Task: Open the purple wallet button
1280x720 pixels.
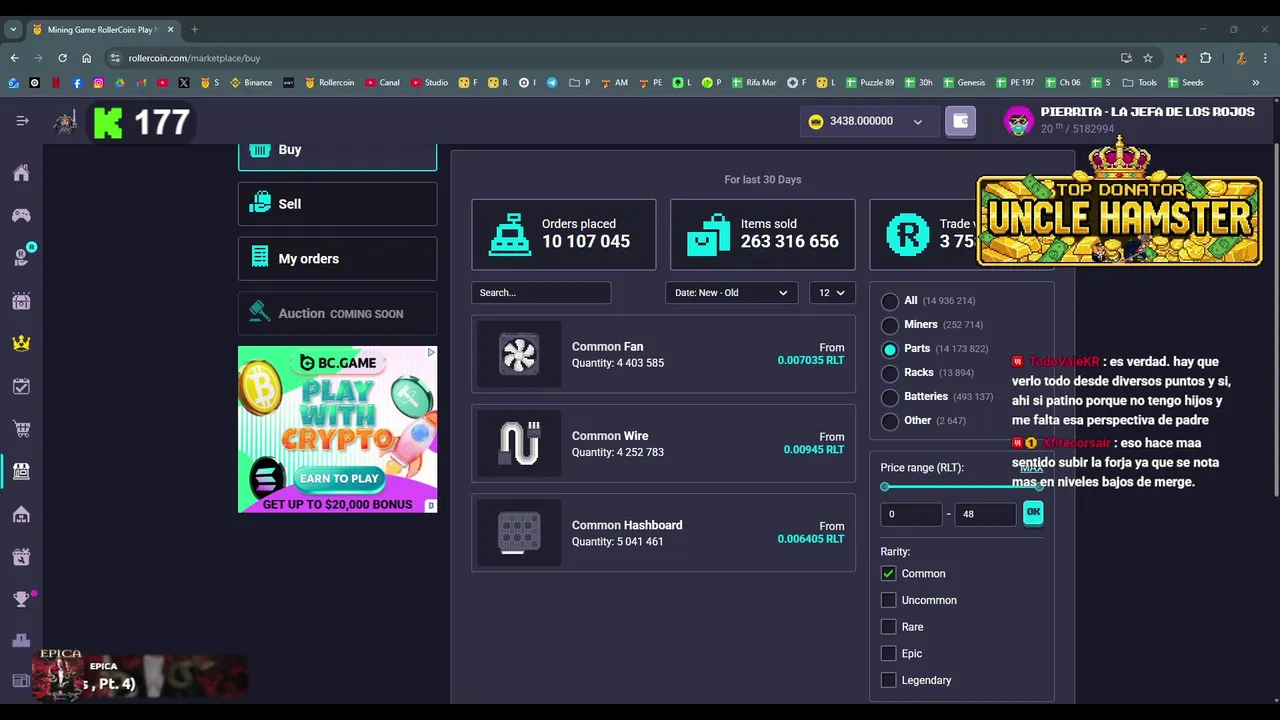Action: coord(960,121)
